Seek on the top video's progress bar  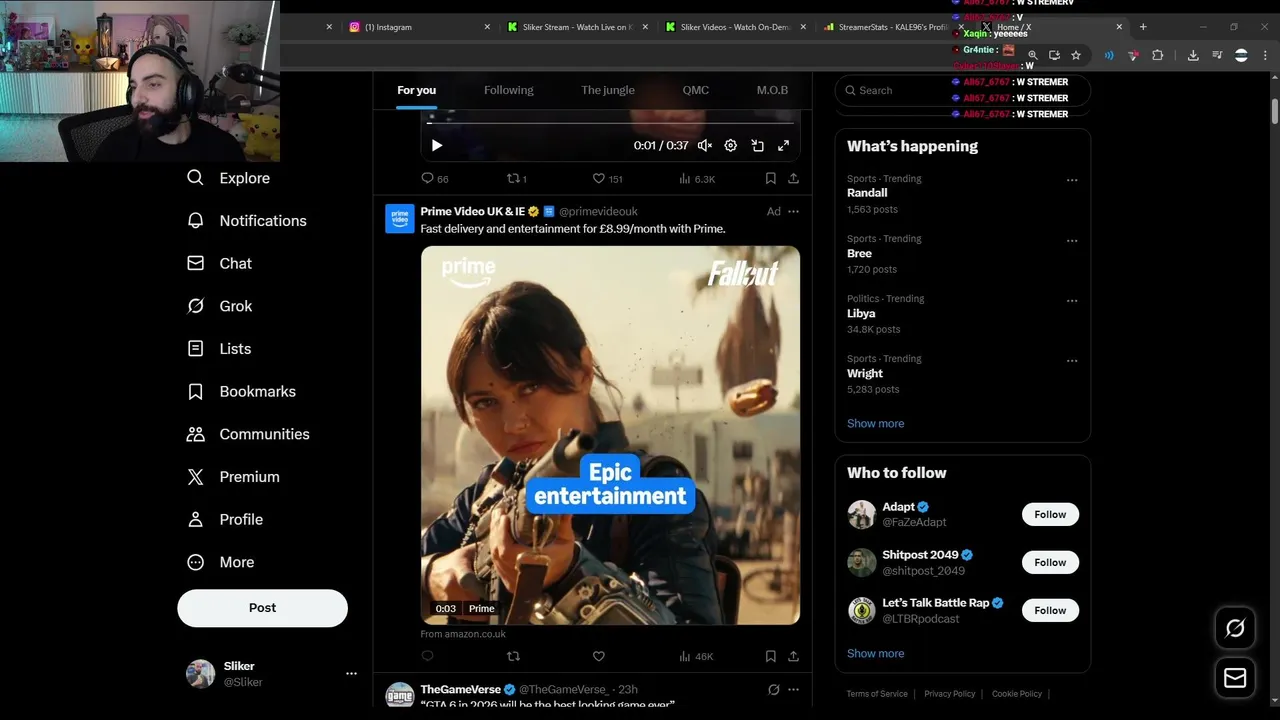(610, 123)
